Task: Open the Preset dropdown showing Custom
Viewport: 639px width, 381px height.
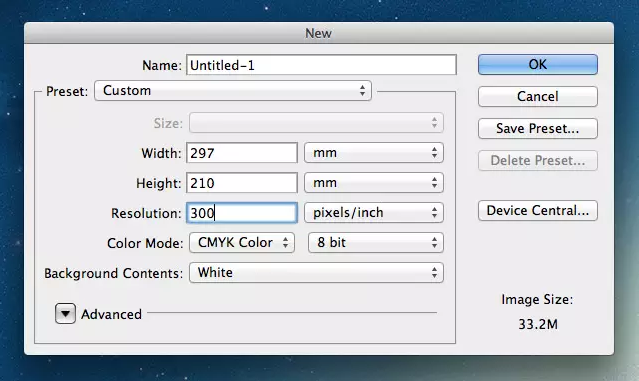Action: point(233,90)
